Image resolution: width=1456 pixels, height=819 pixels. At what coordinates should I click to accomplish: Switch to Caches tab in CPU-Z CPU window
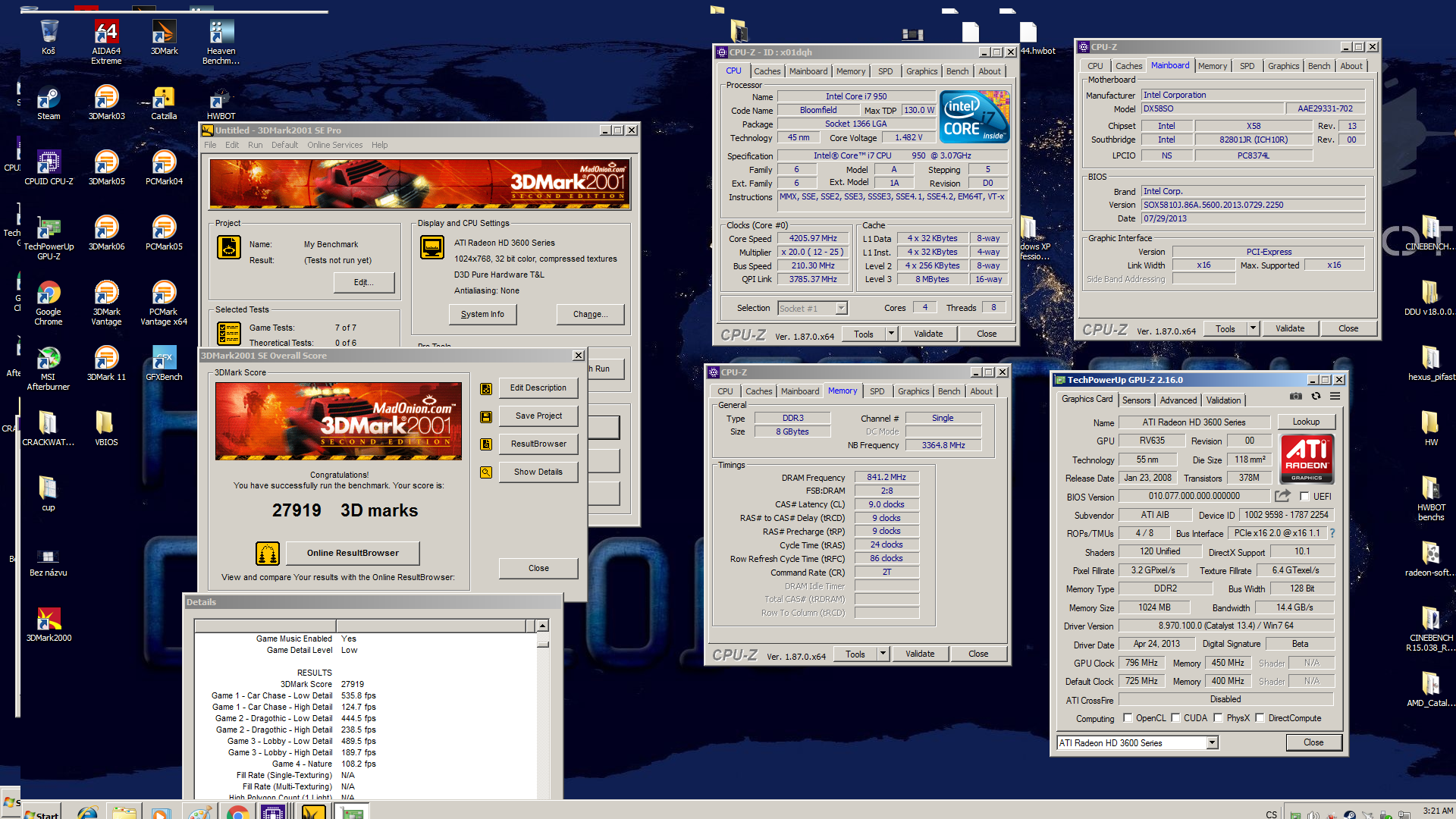click(767, 71)
